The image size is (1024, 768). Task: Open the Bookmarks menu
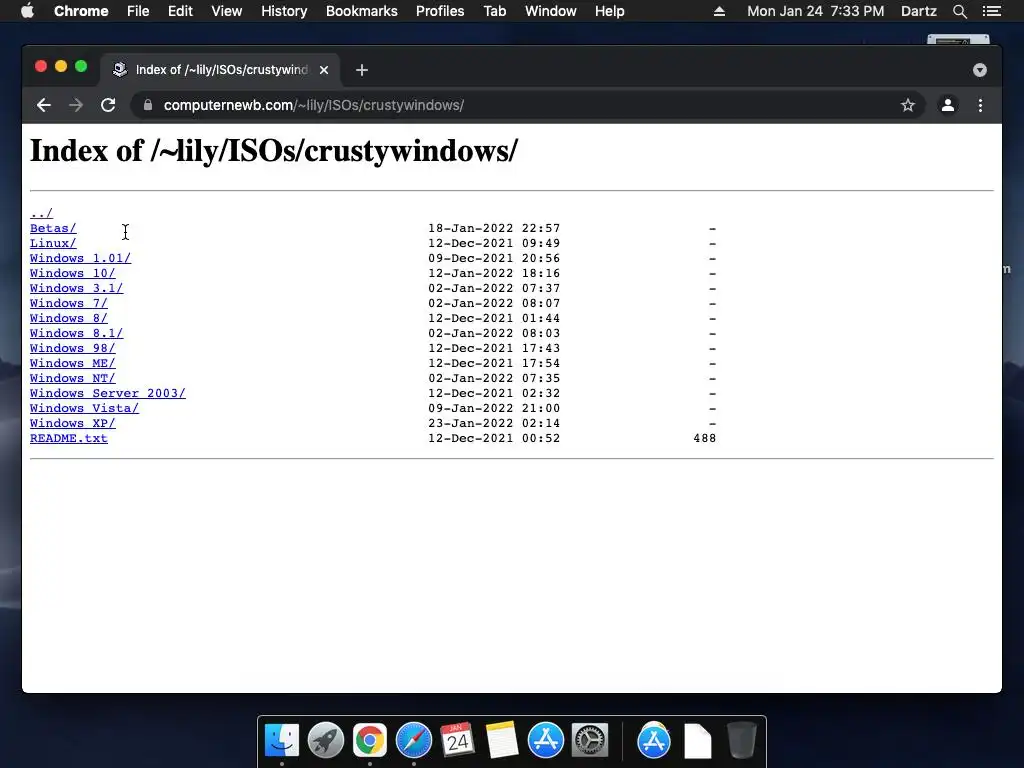point(362,11)
